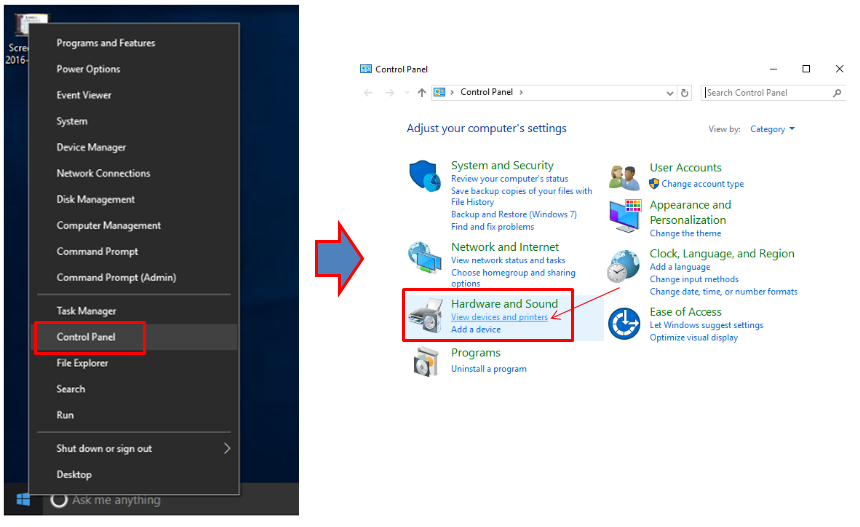Open the Programs disc icon
This screenshot has width=860, height=527.
click(x=426, y=362)
